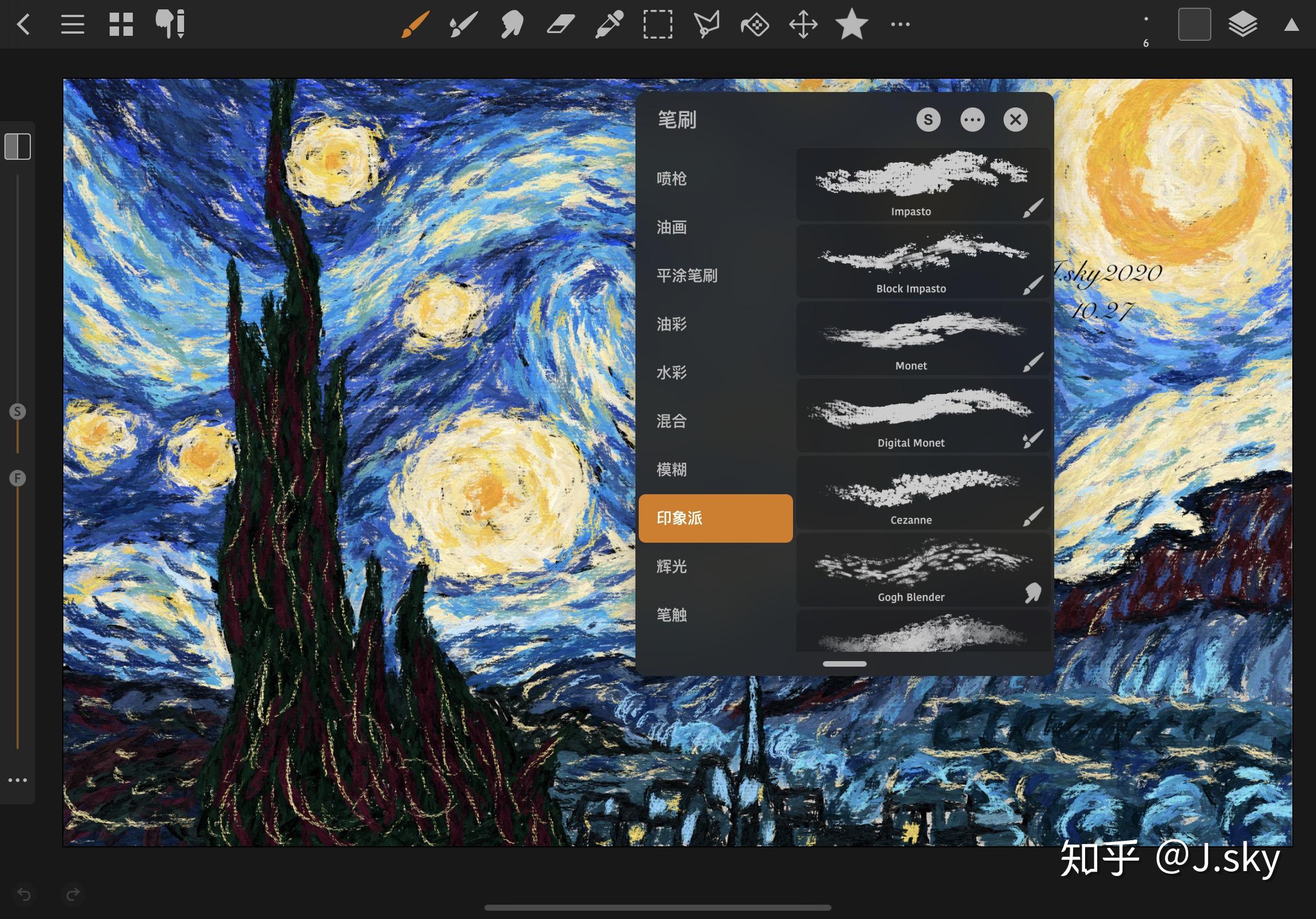The width and height of the screenshot is (1316, 919).
Task: Expand more tools via top ellipsis
Action: point(900,25)
